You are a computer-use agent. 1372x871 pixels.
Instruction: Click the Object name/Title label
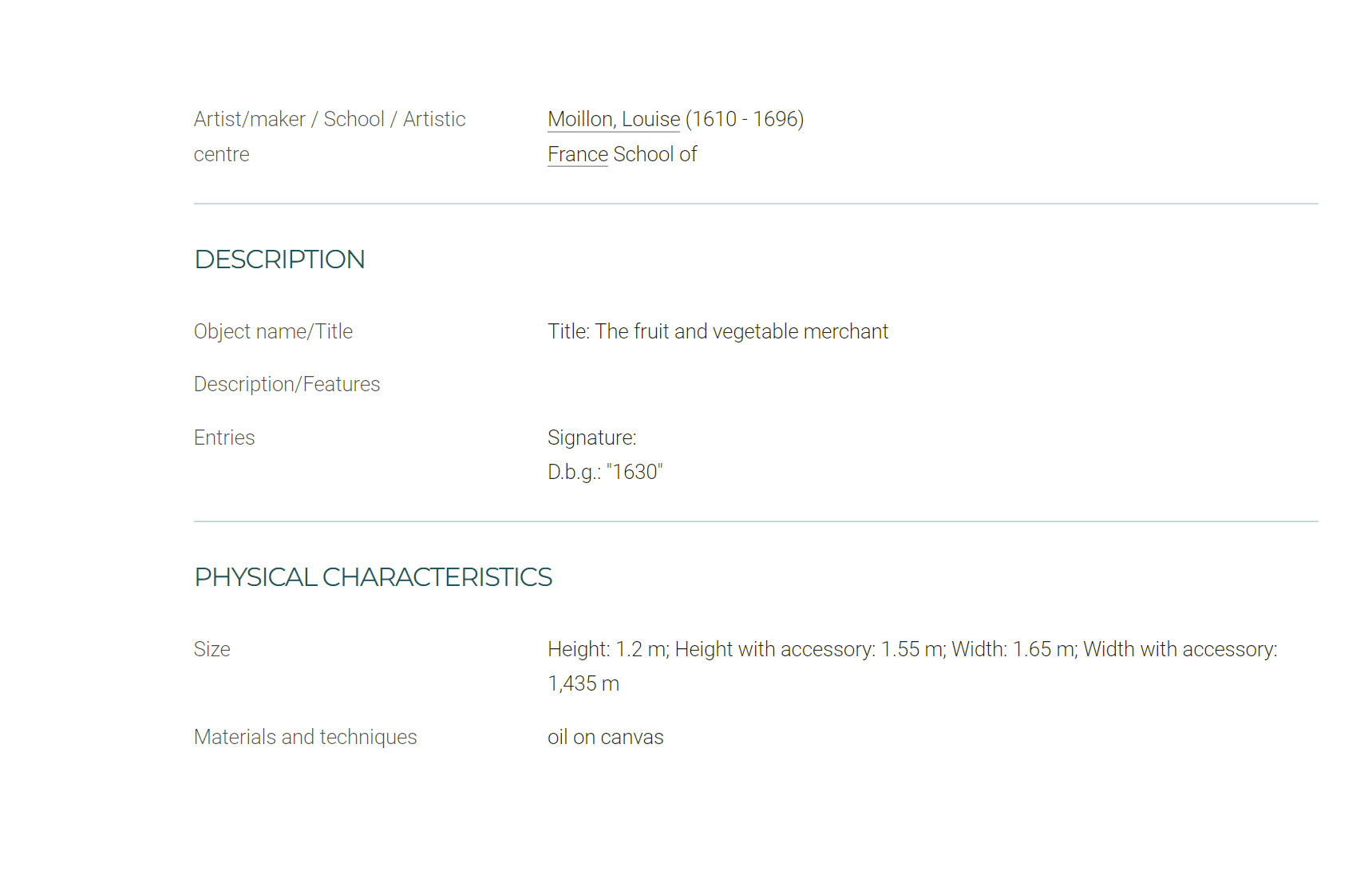tap(273, 331)
